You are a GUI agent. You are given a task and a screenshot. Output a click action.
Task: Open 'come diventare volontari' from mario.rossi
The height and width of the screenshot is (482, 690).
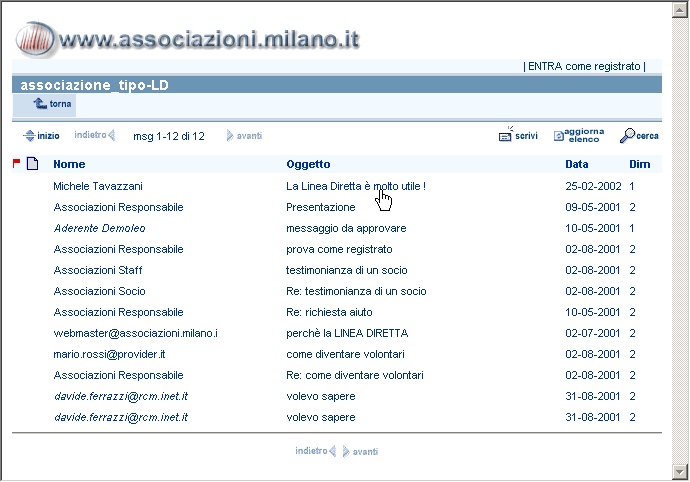(x=345, y=354)
